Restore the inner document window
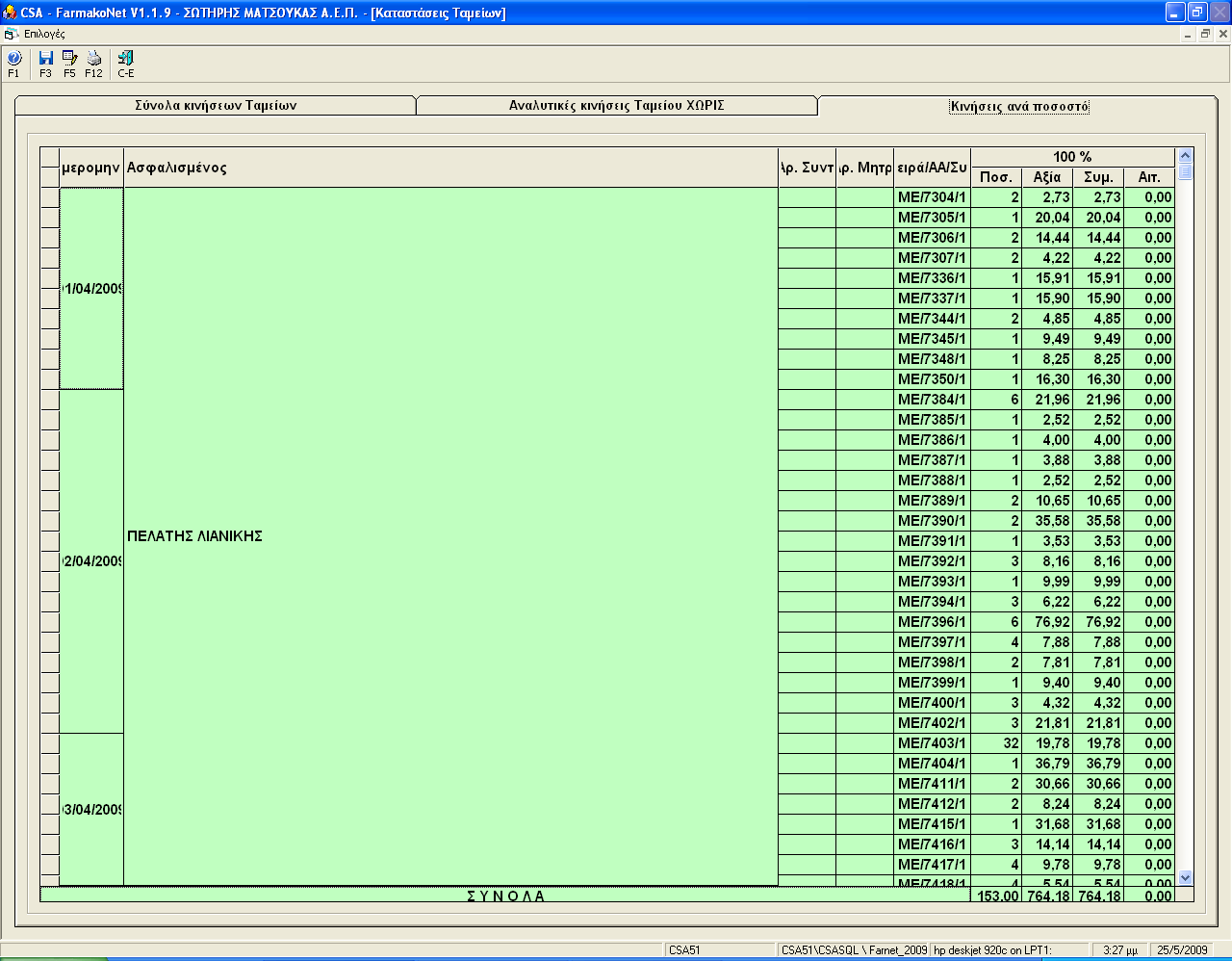Viewport: 1232px width, 961px height. point(1205,34)
